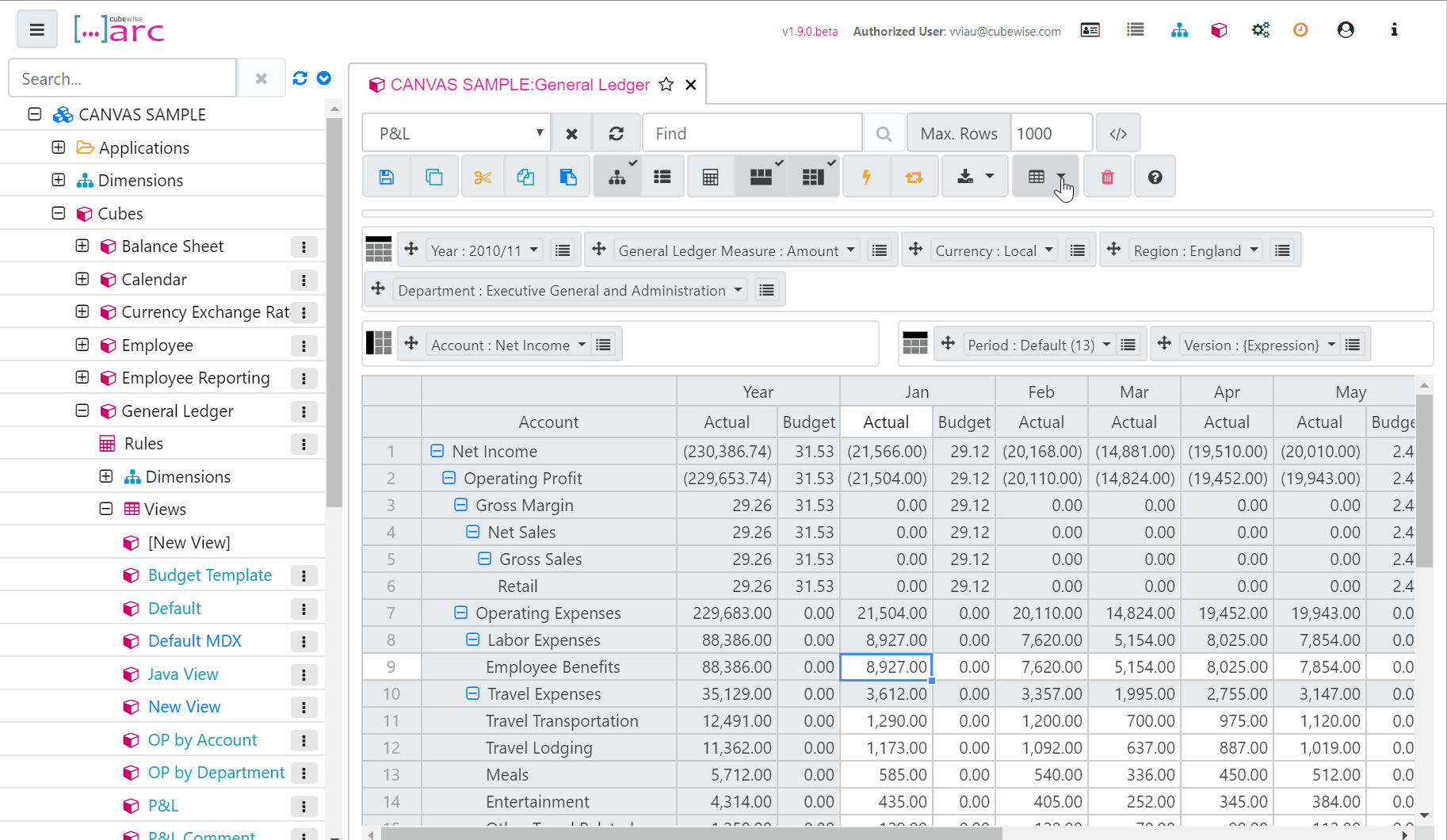The width and height of the screenshot is (1447, 840).
Task: Star the General Ledger tab as favorite
Action: click(666, 85)
